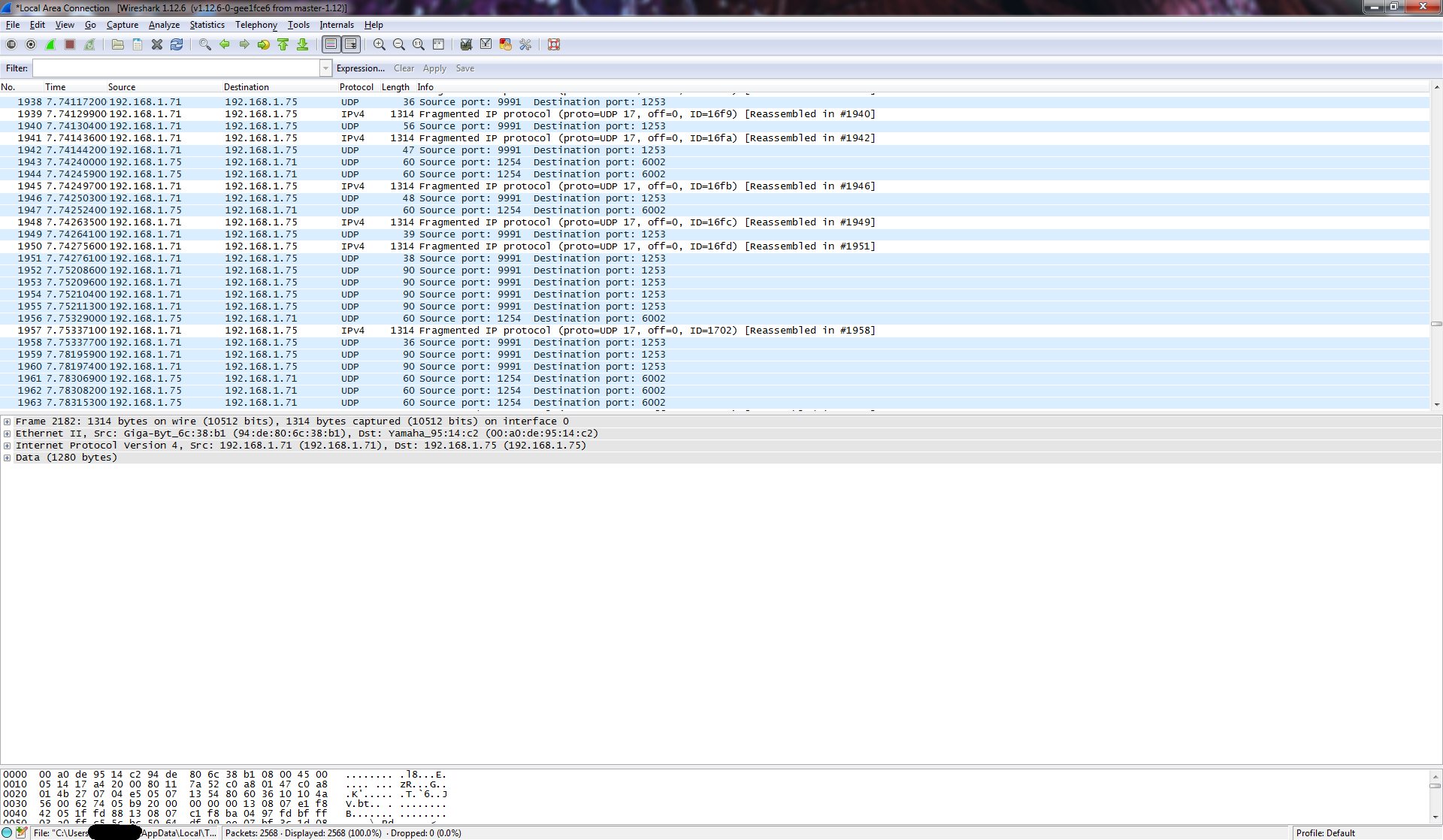Image resolution: width=1443 pixels, height=840 pixels.
Task: Open coloring rules icon
Action: pos(506,45)
